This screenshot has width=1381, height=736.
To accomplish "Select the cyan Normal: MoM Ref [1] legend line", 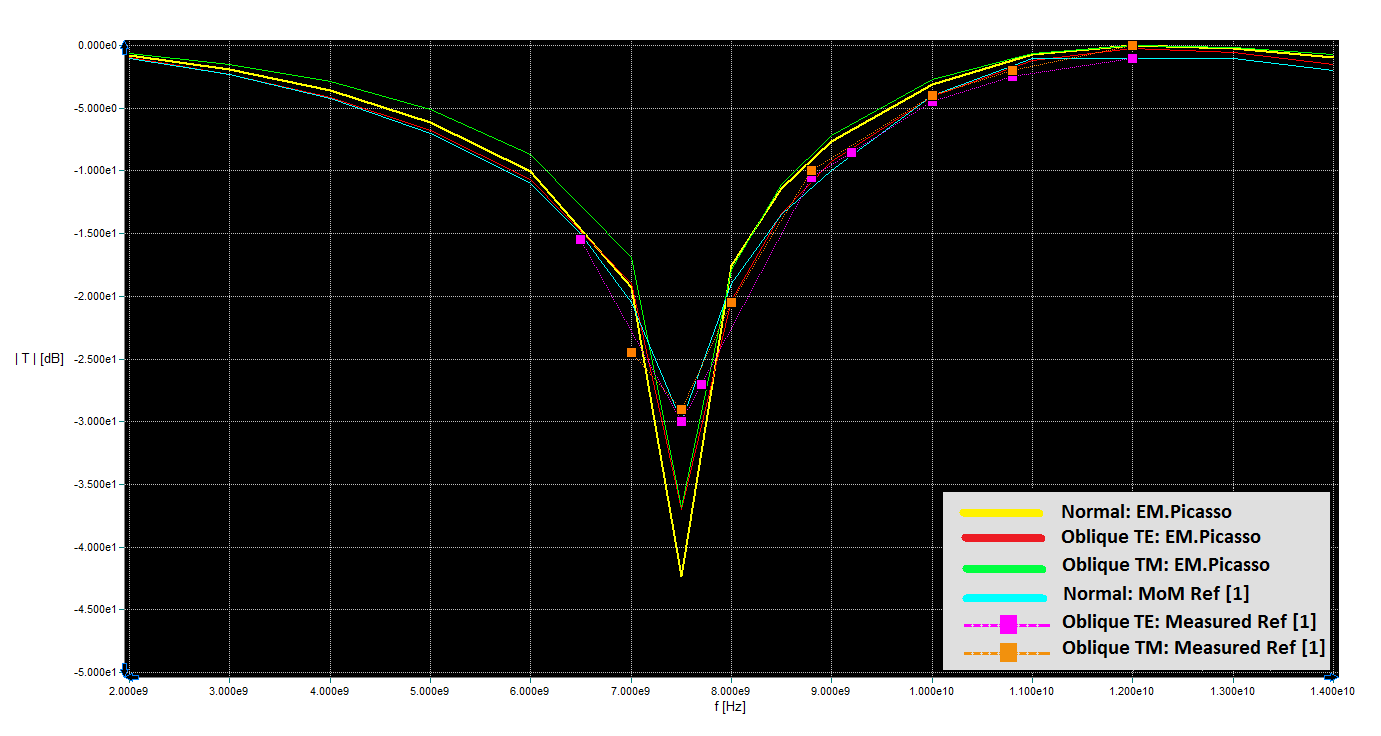I will coord(1002,597).
